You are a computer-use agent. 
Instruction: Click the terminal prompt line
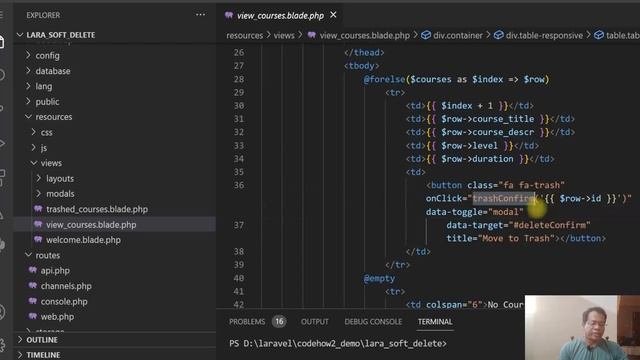pyautogui.click(x=338, y=344)
